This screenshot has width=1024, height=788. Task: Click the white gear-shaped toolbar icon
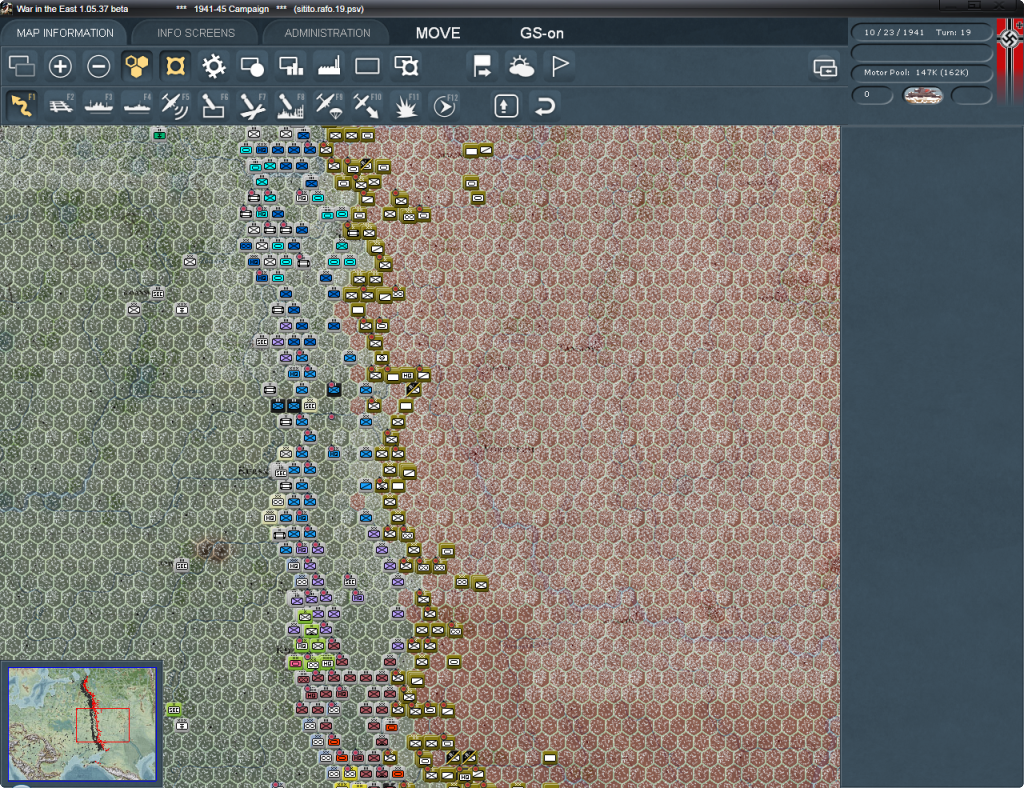pos(214,66)
